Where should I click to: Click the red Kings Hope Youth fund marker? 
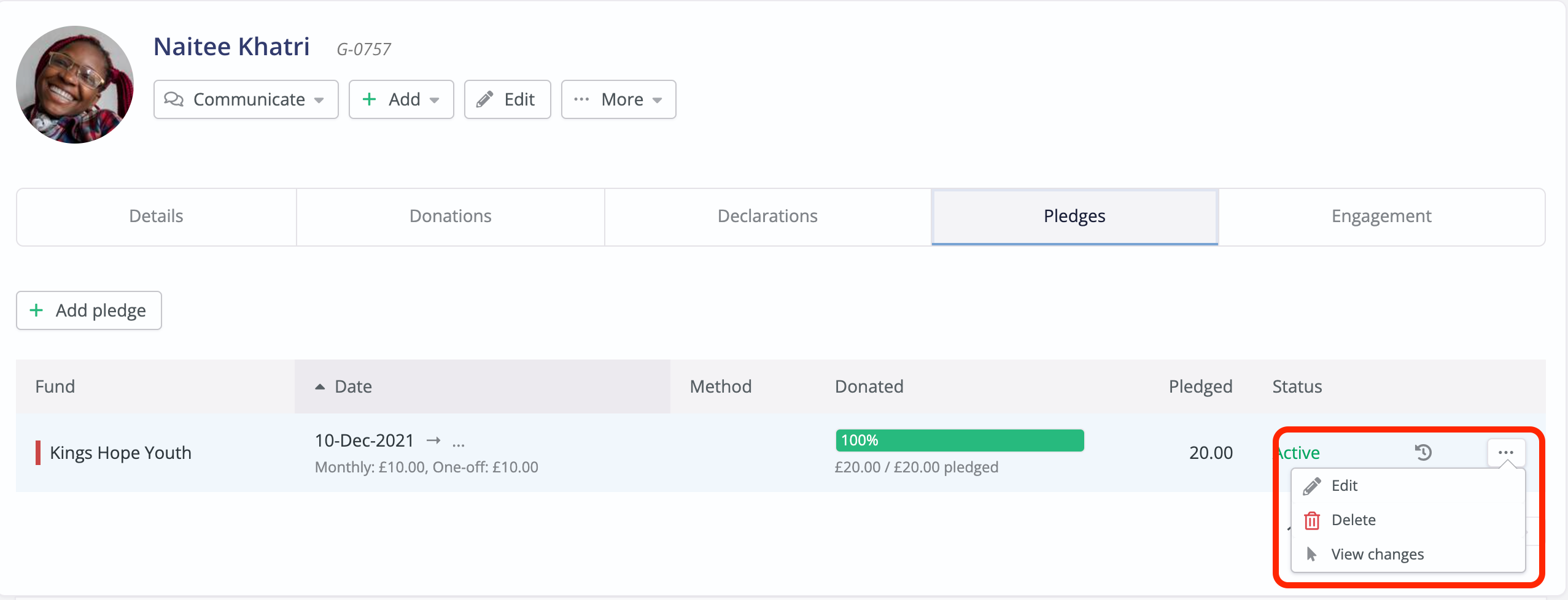pyautogui.click(x=38, y=453)
